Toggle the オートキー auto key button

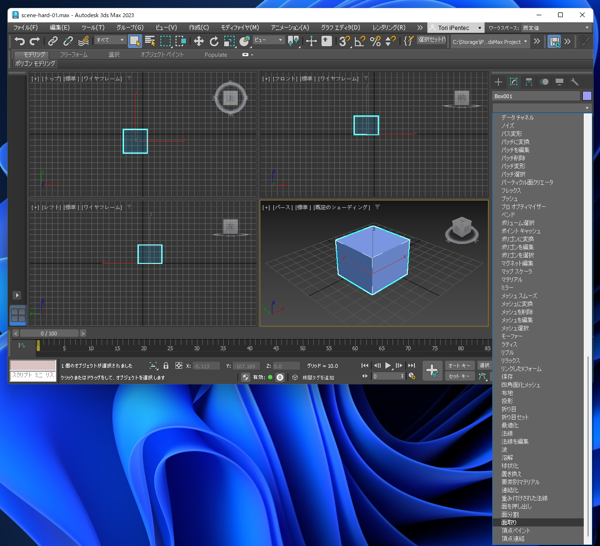tap(459, 365)
